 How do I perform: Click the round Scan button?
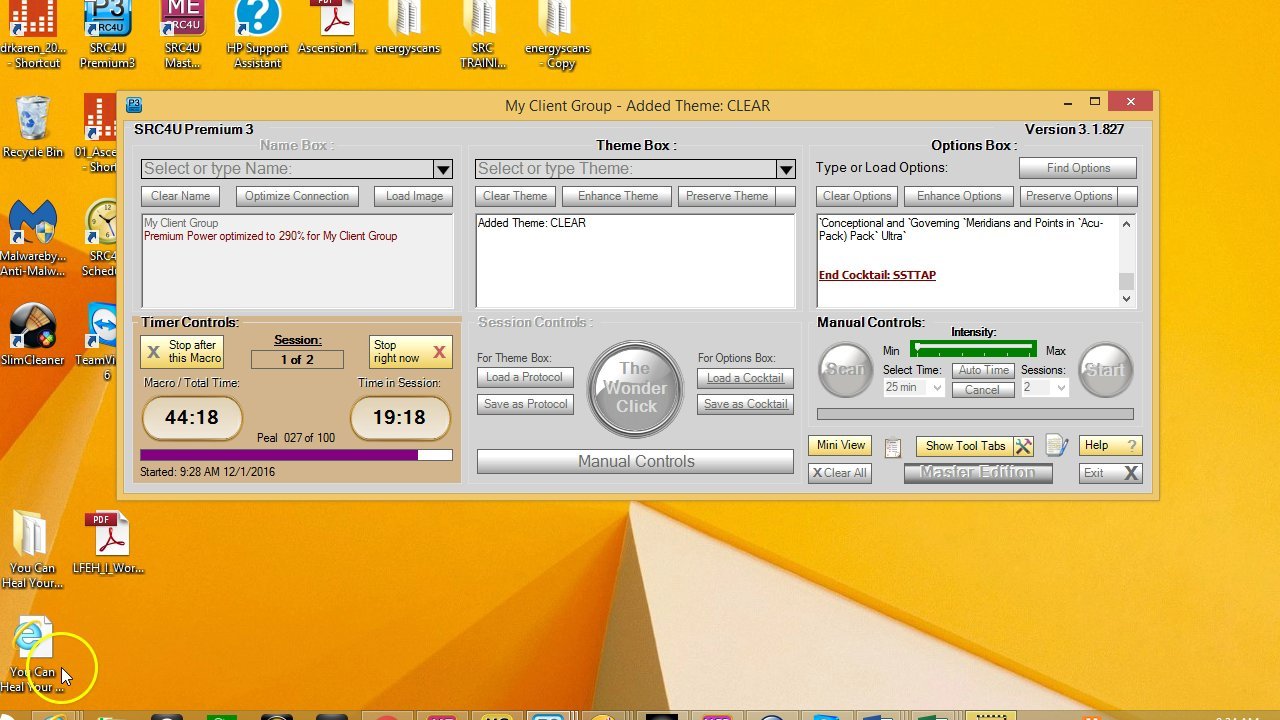[845, 370]
